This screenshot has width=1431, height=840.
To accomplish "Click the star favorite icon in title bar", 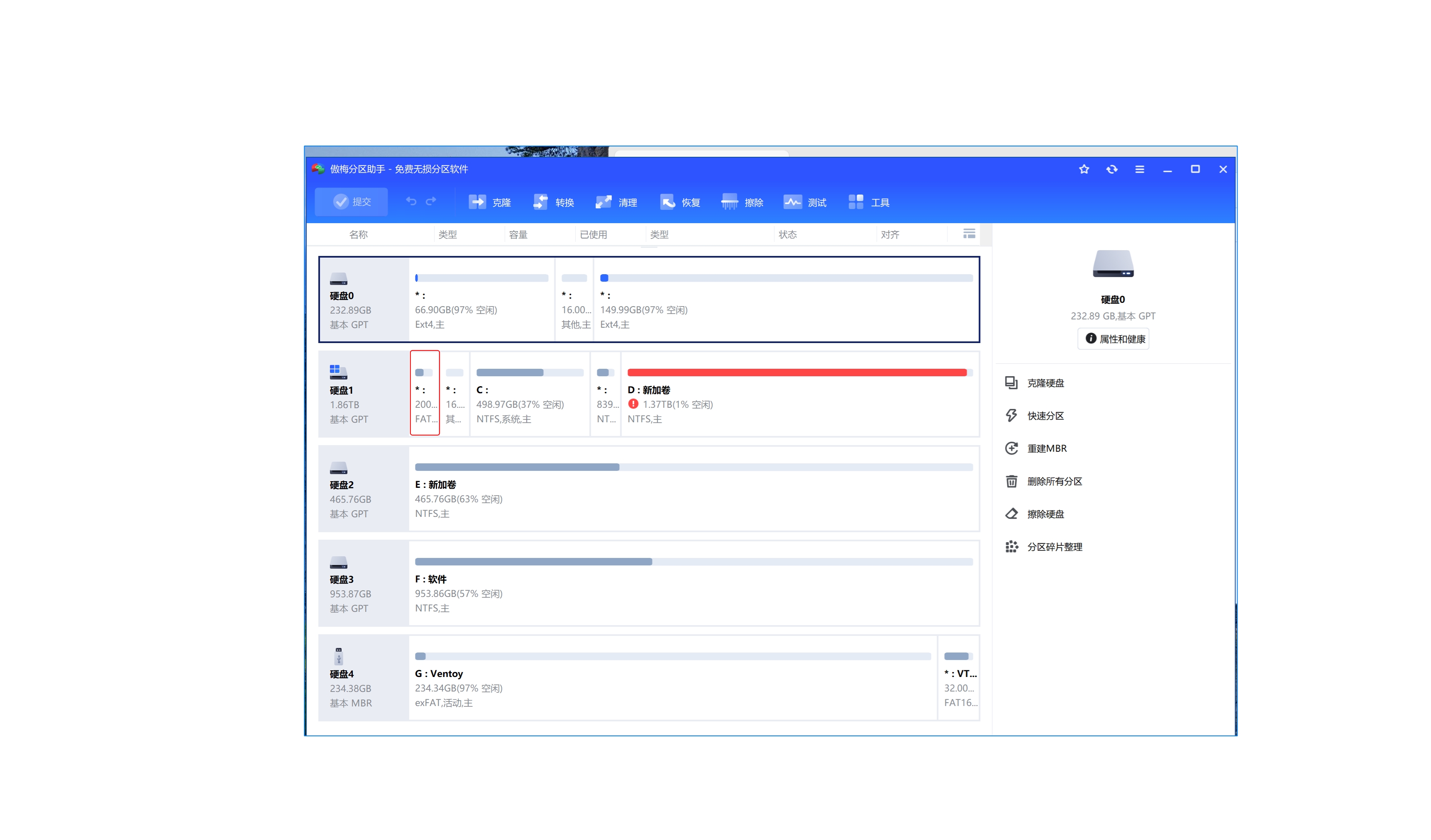I will 1084,169.
